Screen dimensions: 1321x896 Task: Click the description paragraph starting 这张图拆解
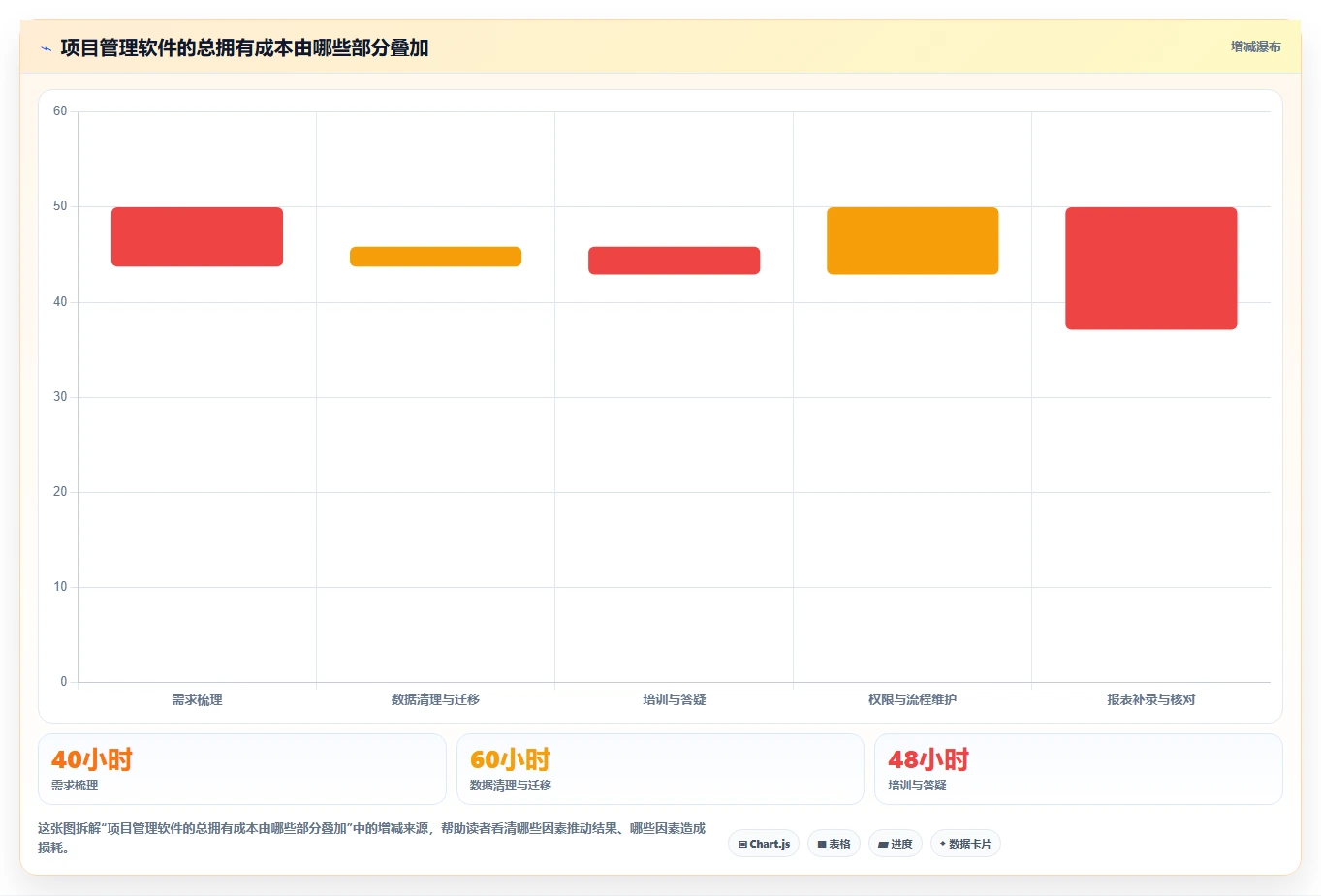pos(372,838)
